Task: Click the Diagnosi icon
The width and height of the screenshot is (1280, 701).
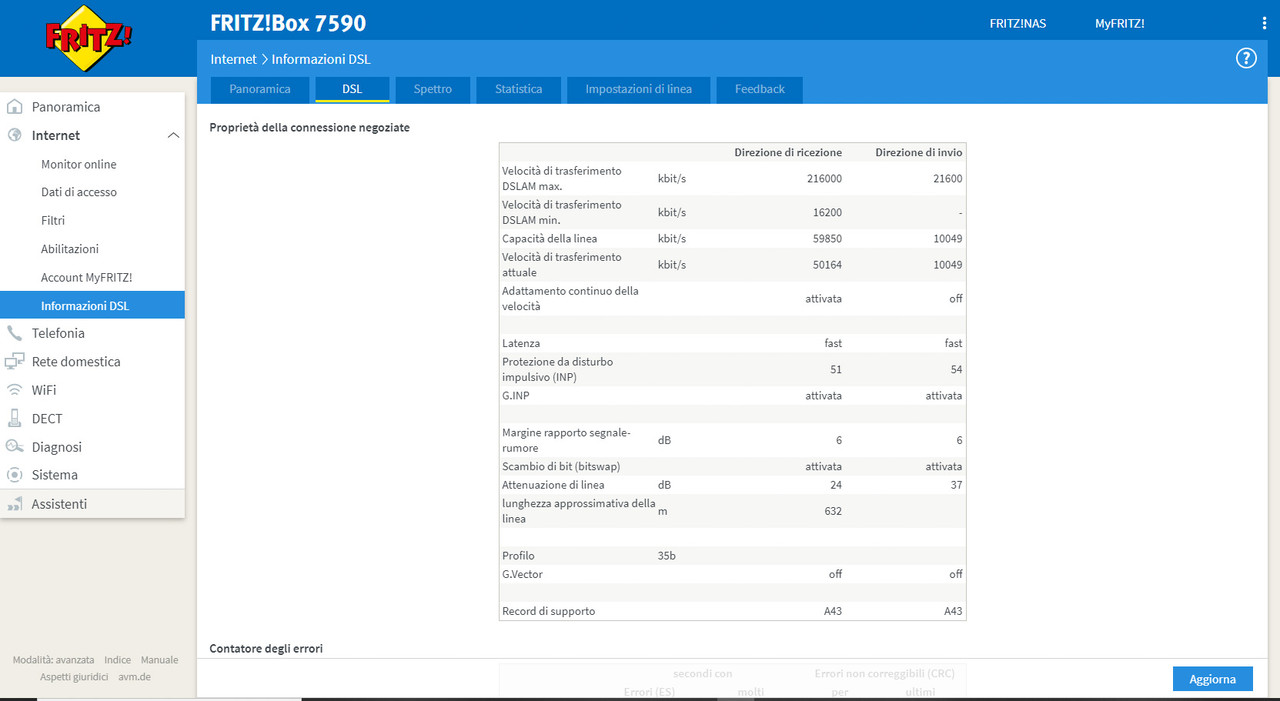Action: pos(15,447)
